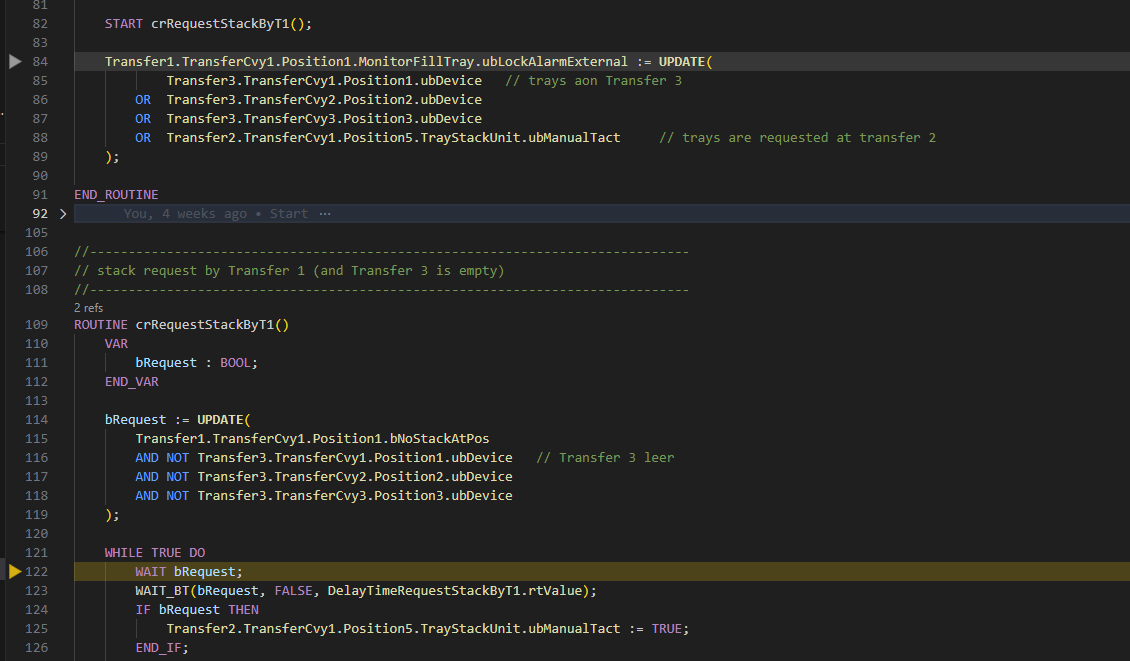Click the 'You, 4 weeks ago • Start' blame annotation
This screenshot has height=661, width=1130.
(x=215, y=214)
